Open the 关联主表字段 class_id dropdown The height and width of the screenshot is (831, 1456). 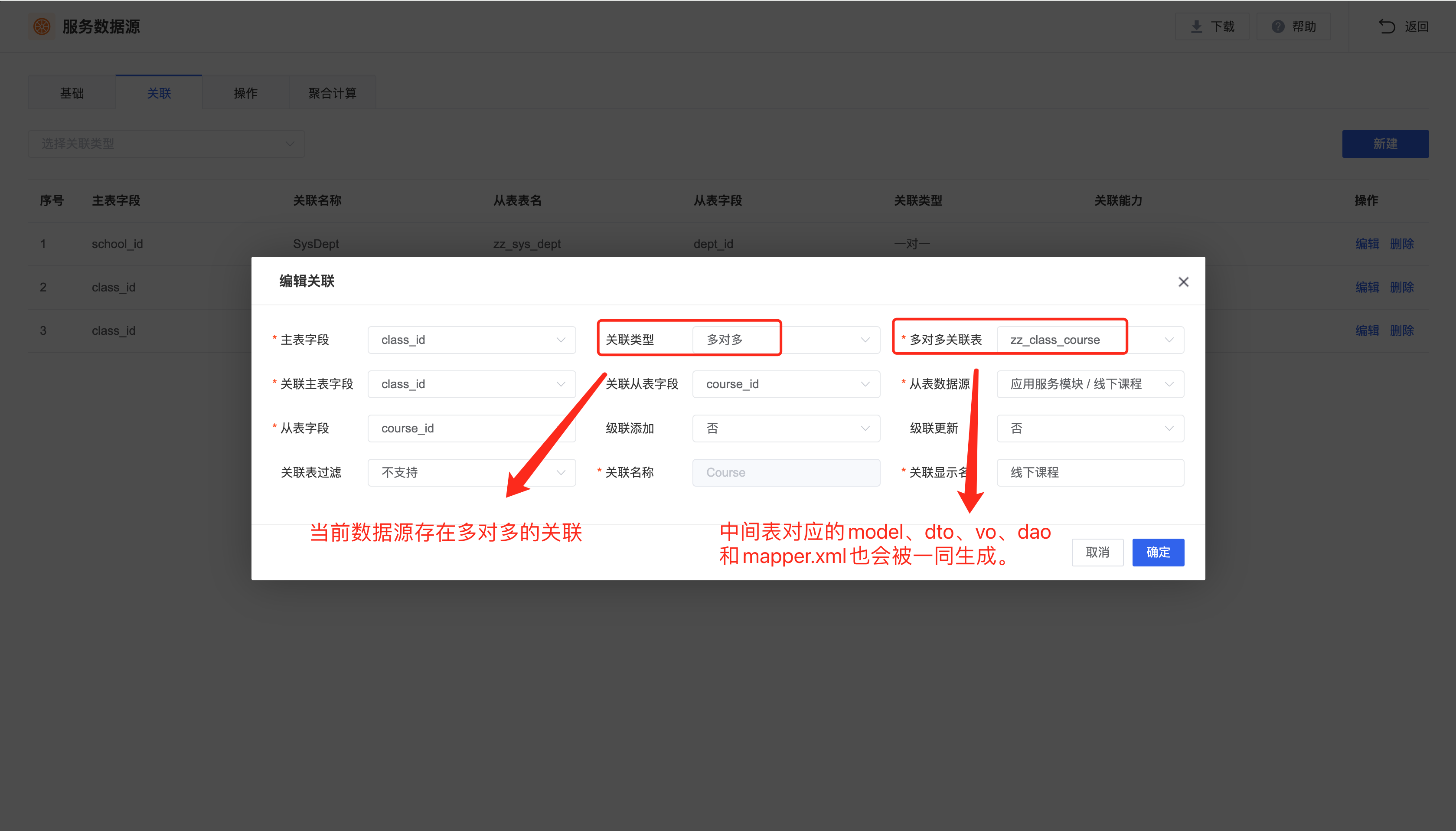click(472, 384)
